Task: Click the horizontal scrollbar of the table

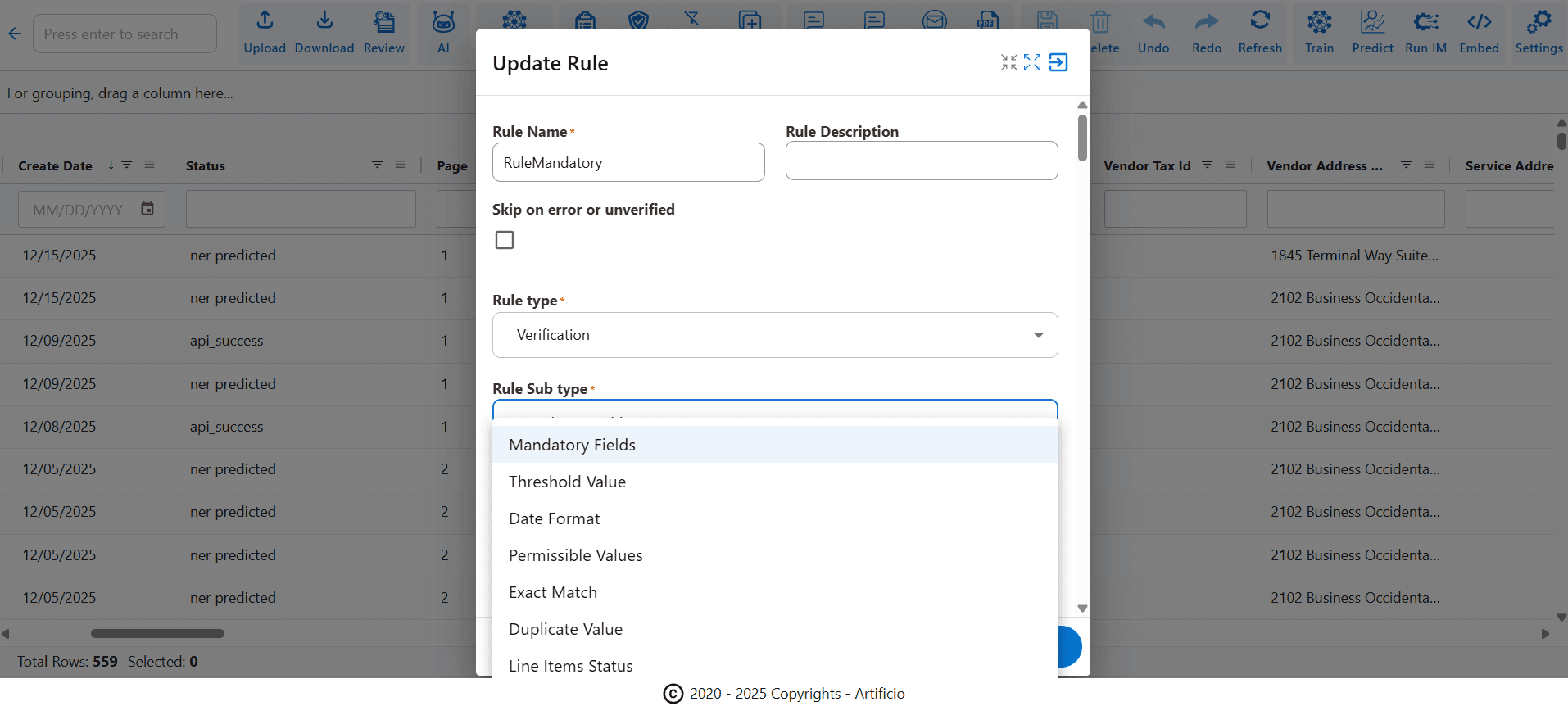Action: (x=157, y=633)
